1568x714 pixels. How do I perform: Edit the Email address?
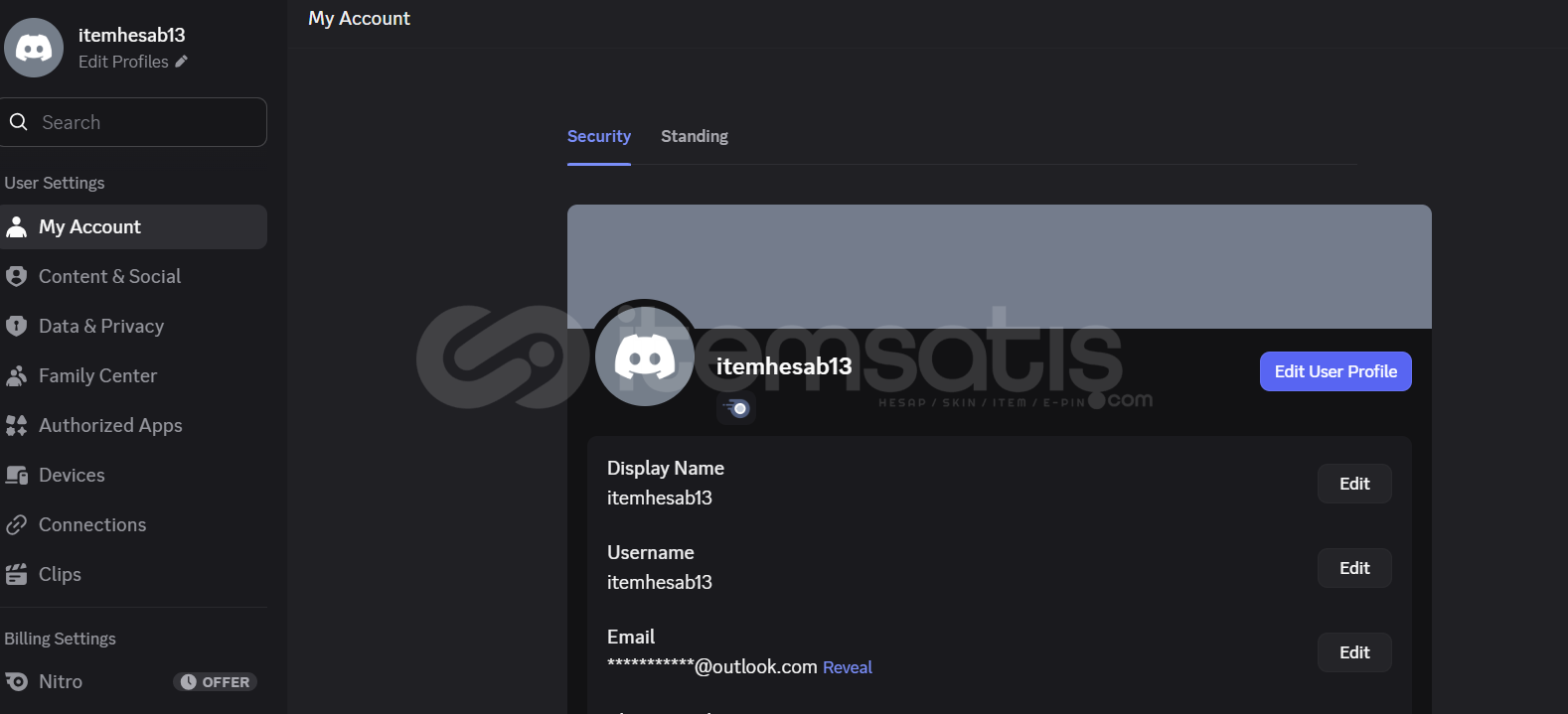[x=1354, y=652]
